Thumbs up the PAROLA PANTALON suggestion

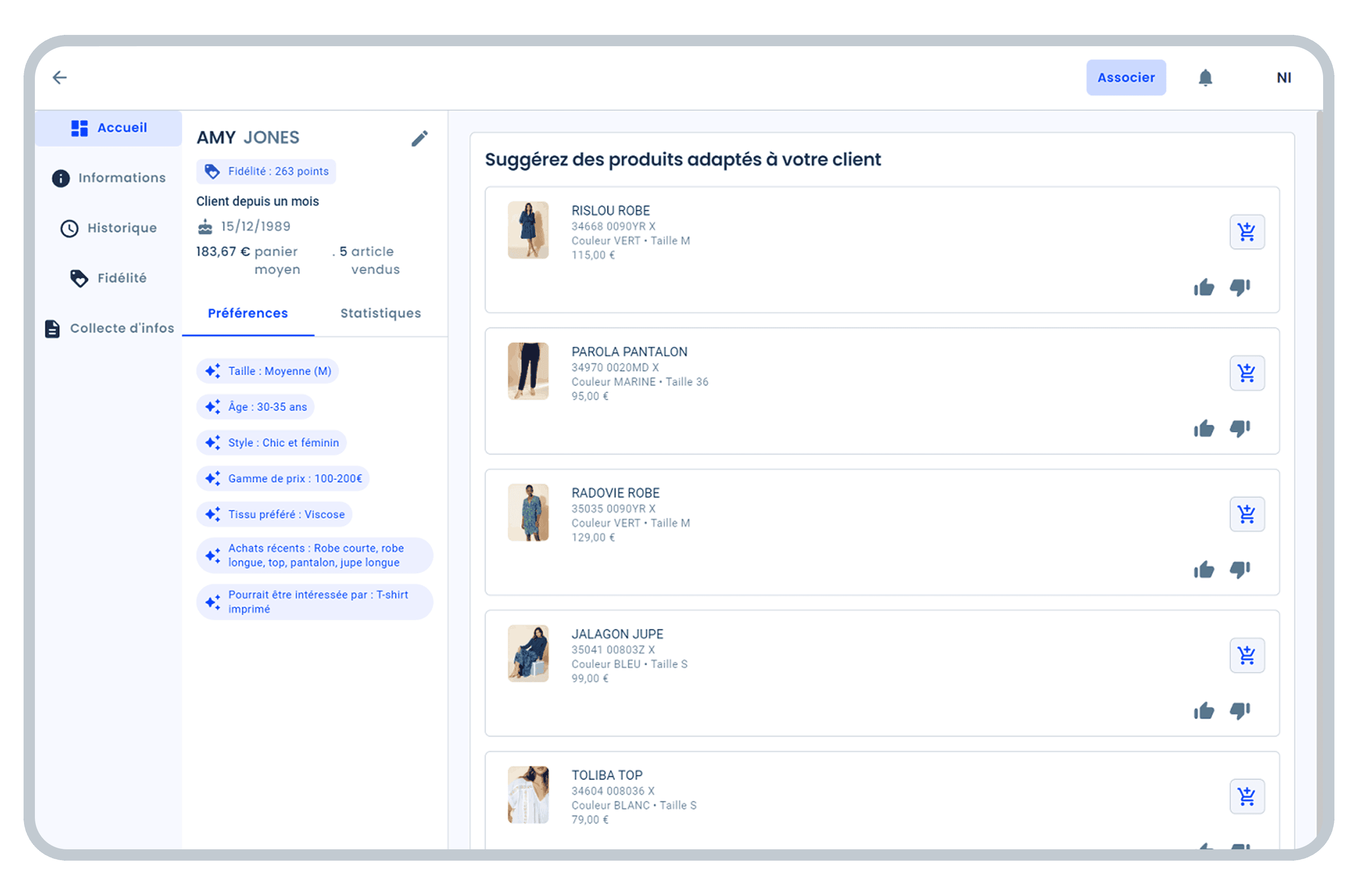pyautogui.click(x=1203, y=429)
